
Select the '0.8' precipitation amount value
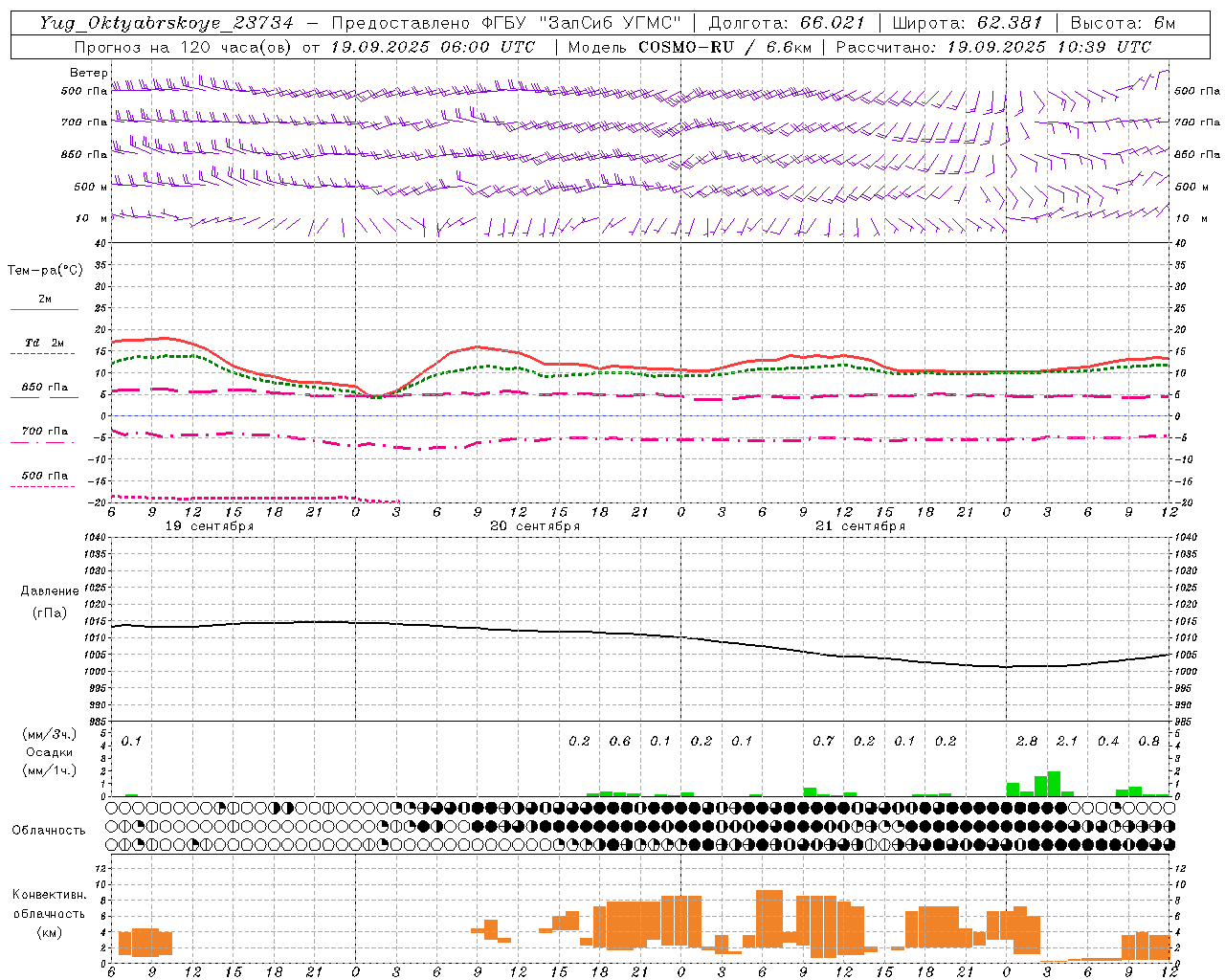[x=1148, y=742]
